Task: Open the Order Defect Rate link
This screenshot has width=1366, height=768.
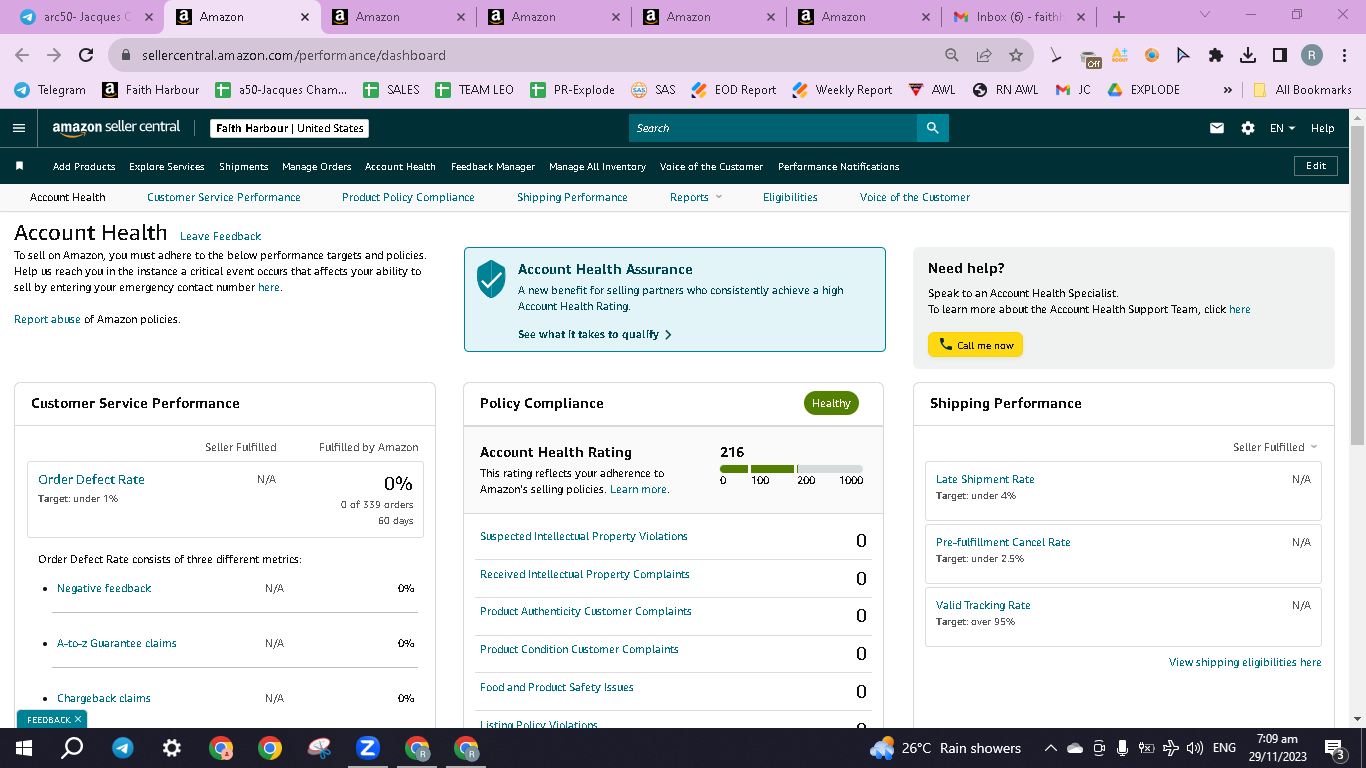Action: pos(91,479)
